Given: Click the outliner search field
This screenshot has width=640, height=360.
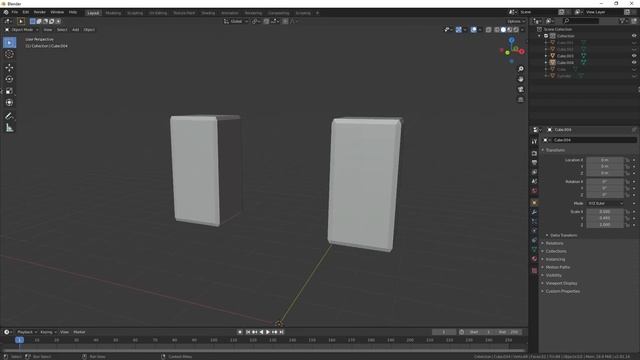Looking at the screenshot, I should [x=582, y=20].
